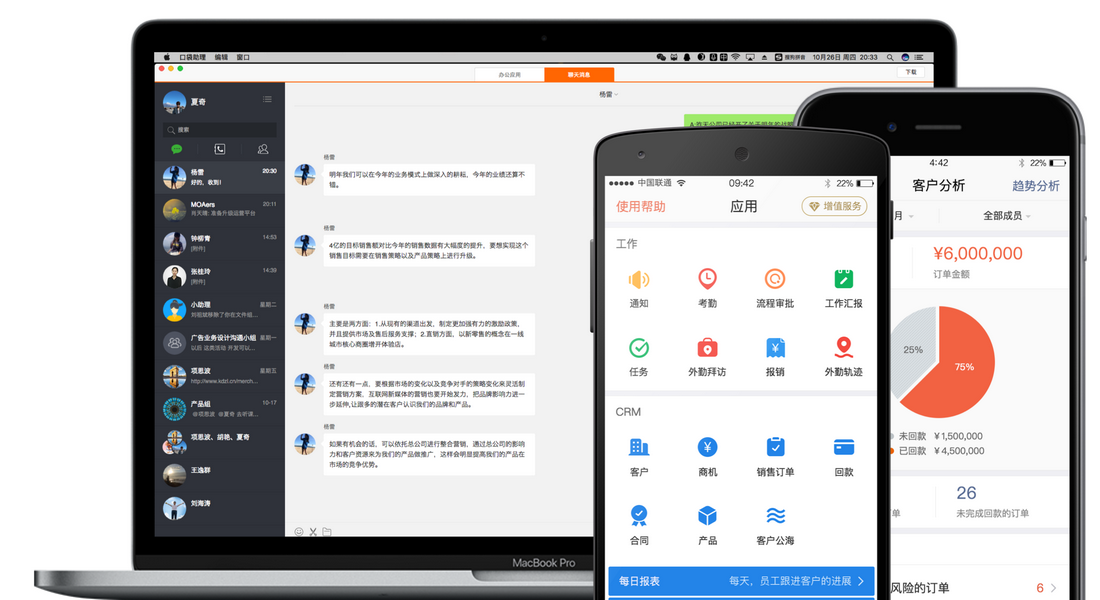Open the 任务 task checkmark icon
Image resolution: width=1100 pixels, height=600 pixels.
click(x=638, y=347)
